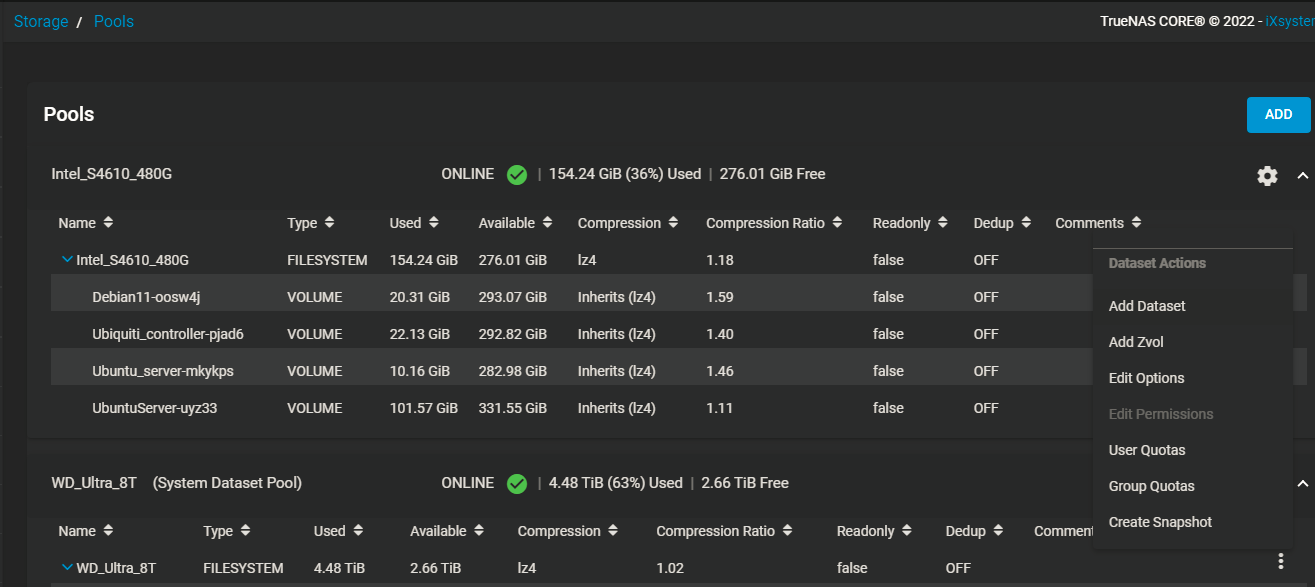This screenshot has height=587, width=1315.
Task: Click the green ONLINE status icon for Intel_S4610_480G
Action: (x=517, y=175)
